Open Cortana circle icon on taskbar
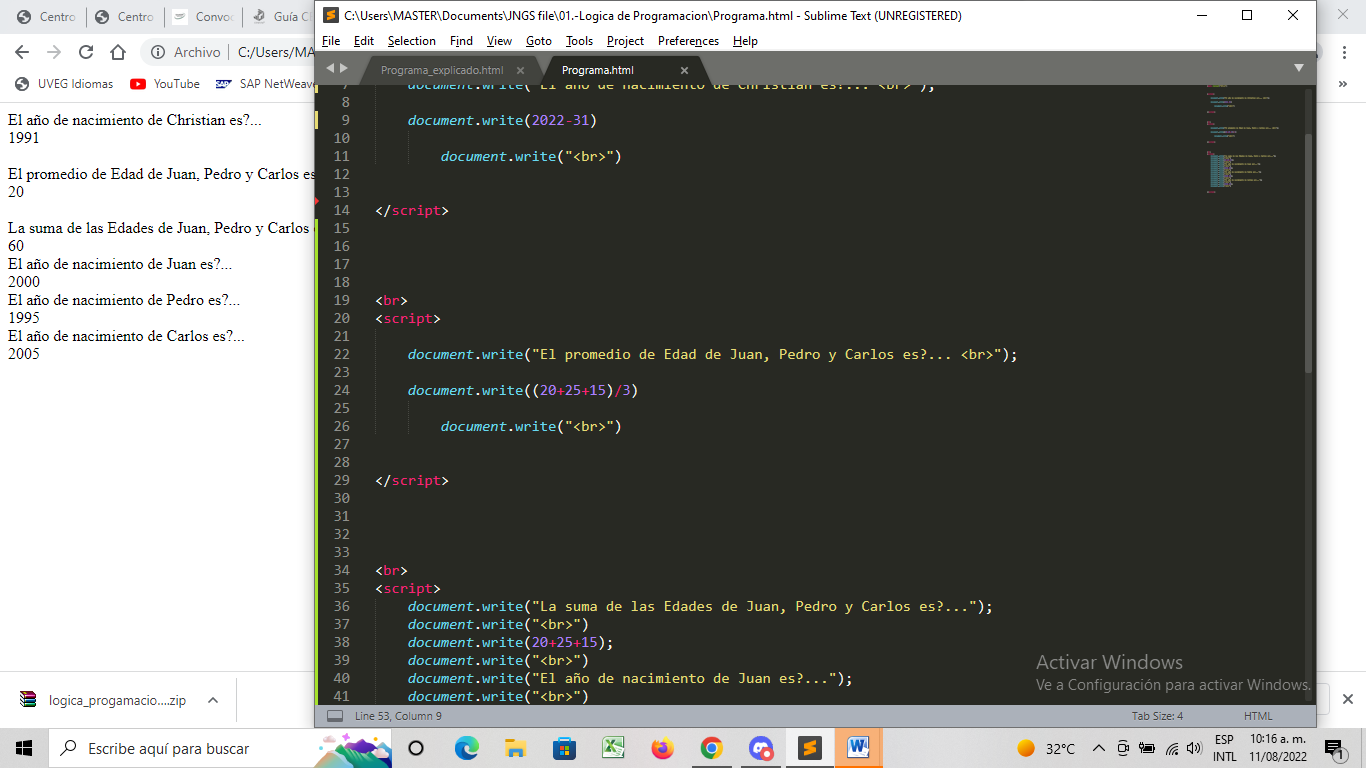Image resolution: width=1366 pixels, height=768 pixels. pyautogui.click(x=416, y=748)
